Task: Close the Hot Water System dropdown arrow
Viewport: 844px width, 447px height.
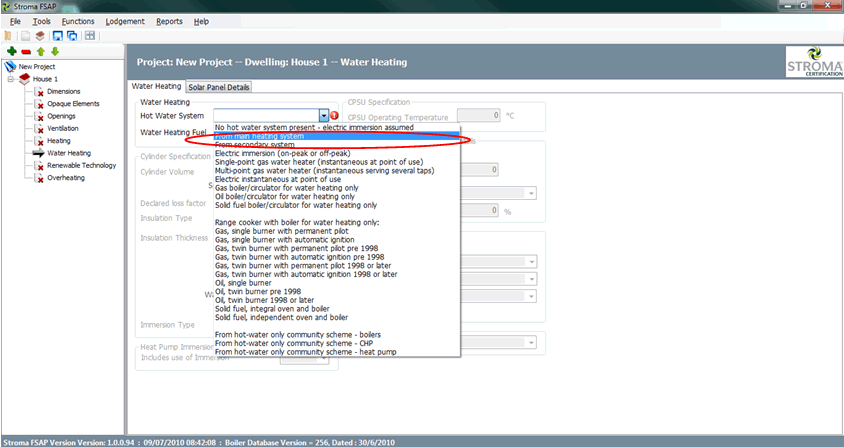Action: [323, 115]
